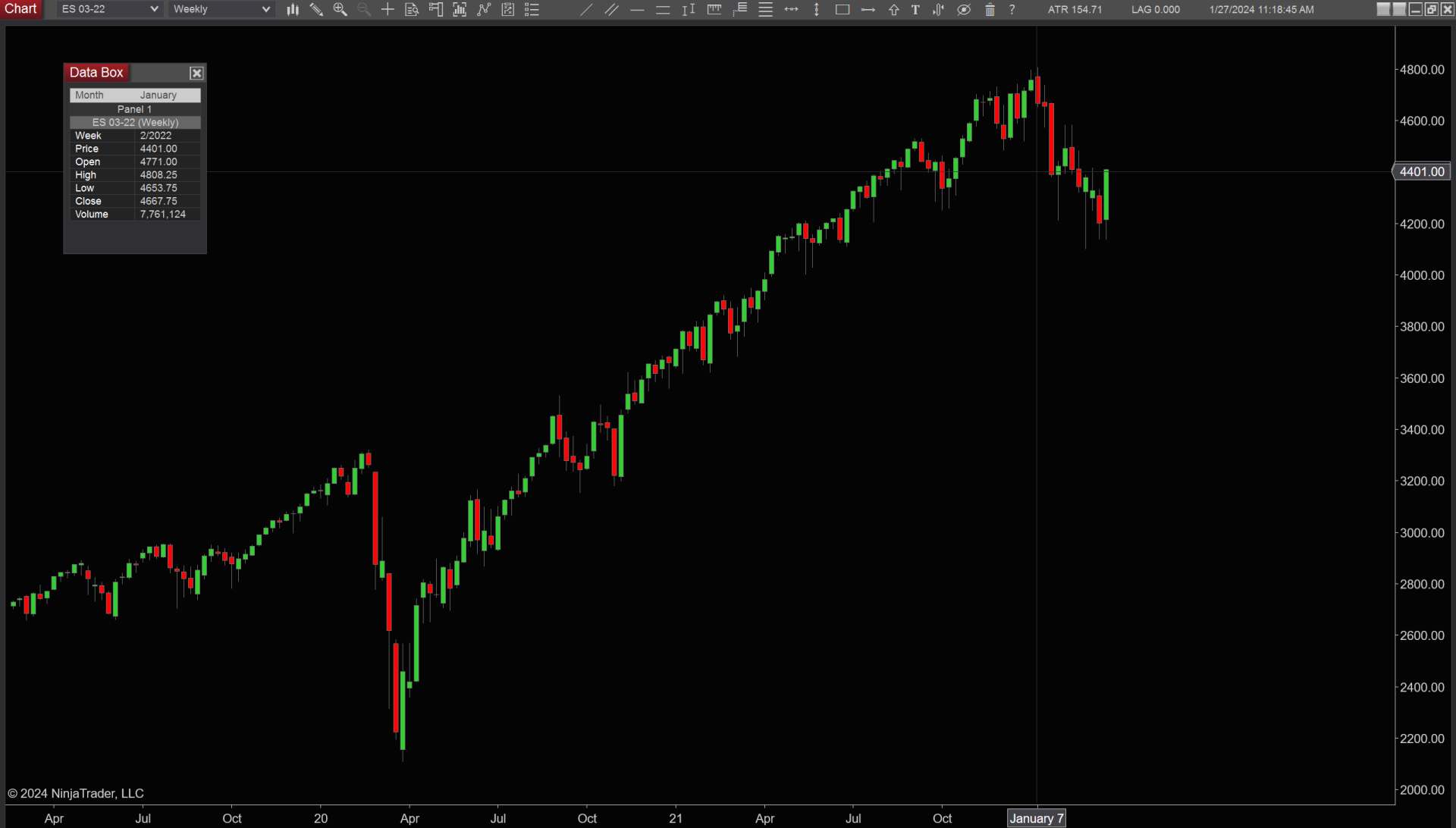1456x828 pixels.
Task: Open the Chart menu label
Action: point(20,9)
